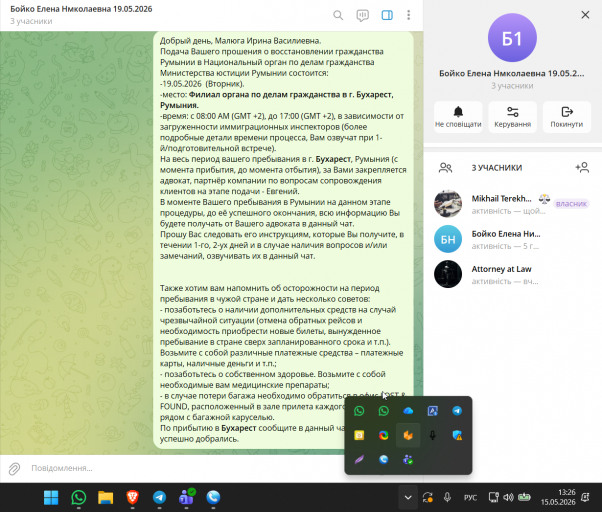The image size is (602, 512).
Task: Toggle the right info sidebar panel
Action: click(x=387, y=15)
